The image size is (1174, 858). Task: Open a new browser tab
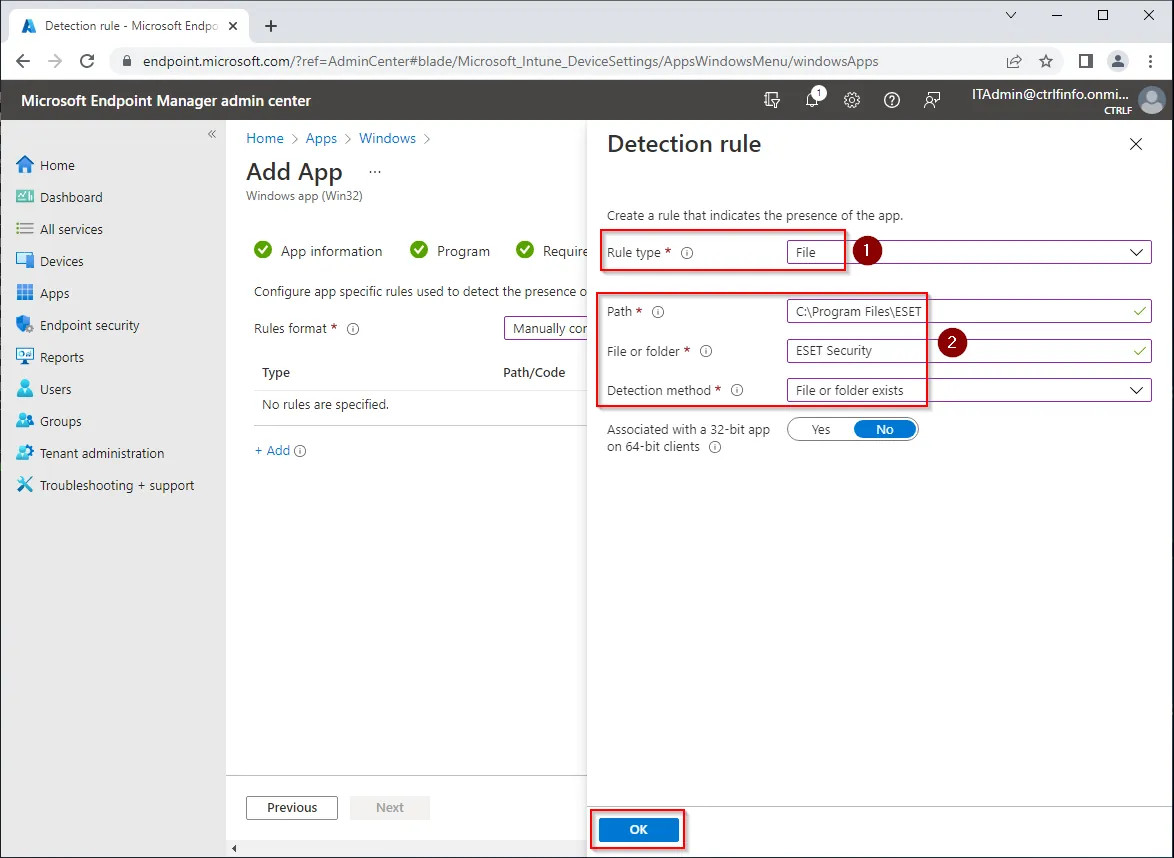(x=271, y=26)
